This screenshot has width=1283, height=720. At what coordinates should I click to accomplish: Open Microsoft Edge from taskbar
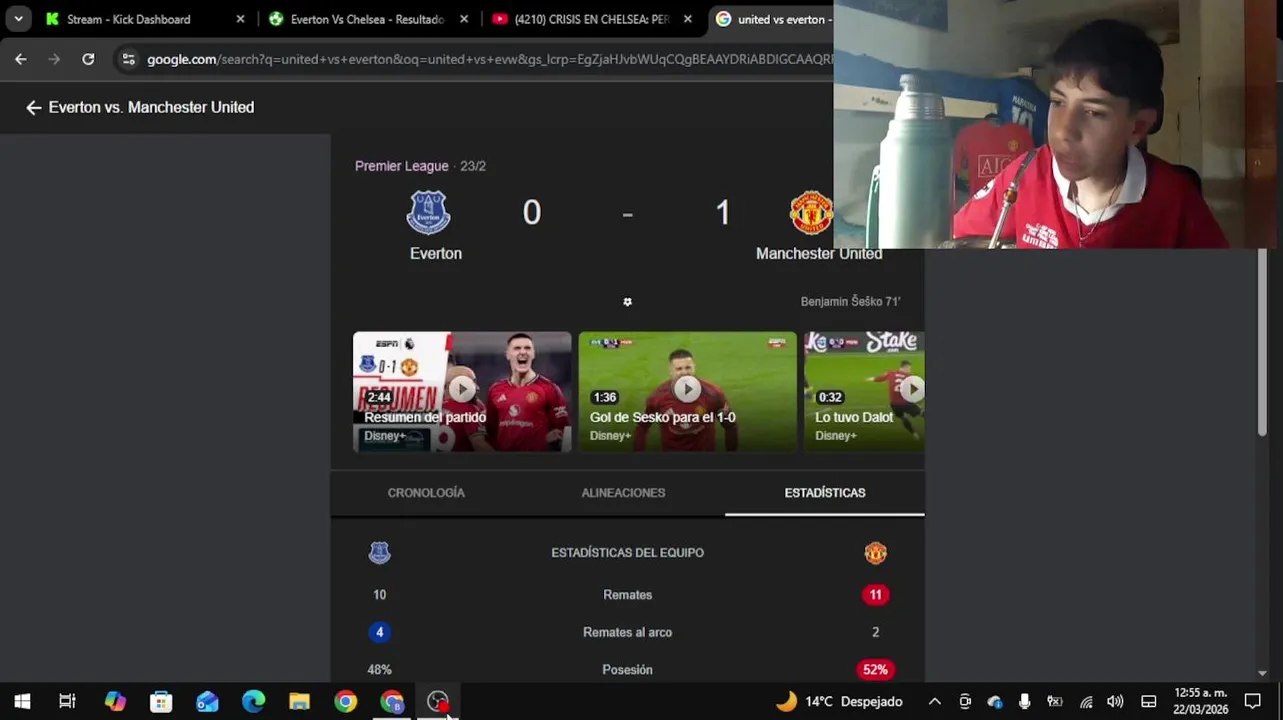coord(253,702)
